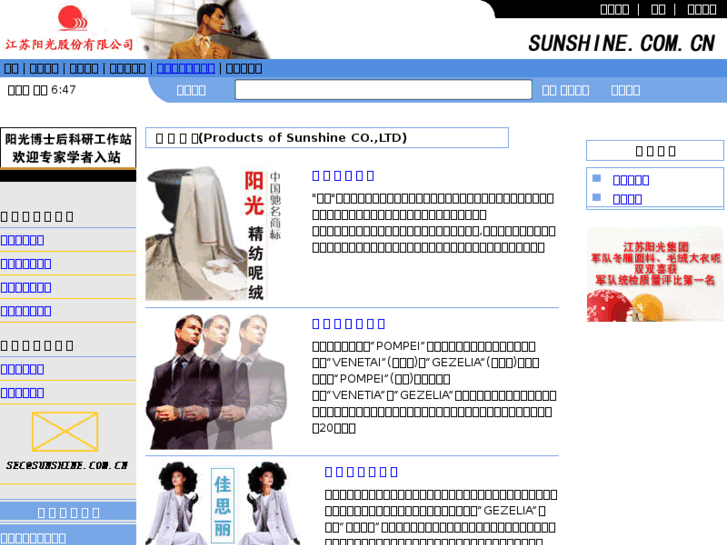Open the 阳光 精纺呢绒 wool fabric product image
Image resolution: width=727 pixels, height=545 pixels.
214,233
